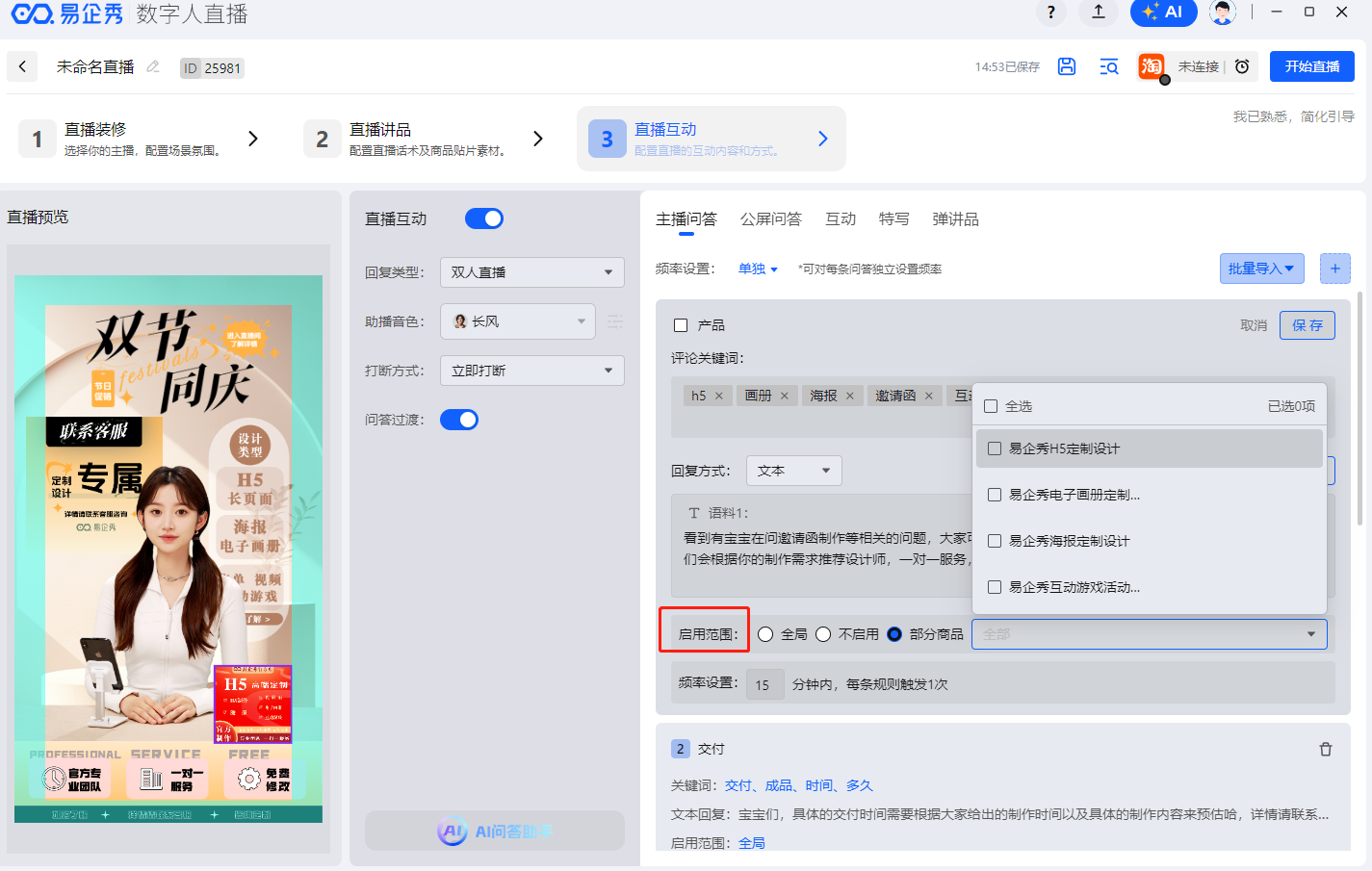Image resolution: width=1372 pixels, height=871 pixels.
Task: Click the save disk icon in toolbar
Action: (x=1067, y=66)
